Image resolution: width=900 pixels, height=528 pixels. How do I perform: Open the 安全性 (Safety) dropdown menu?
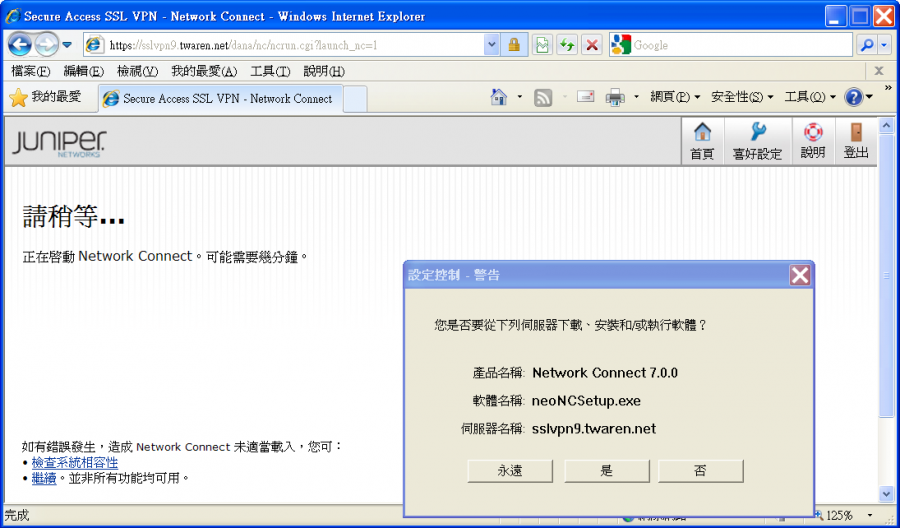(x=742, y=97)
